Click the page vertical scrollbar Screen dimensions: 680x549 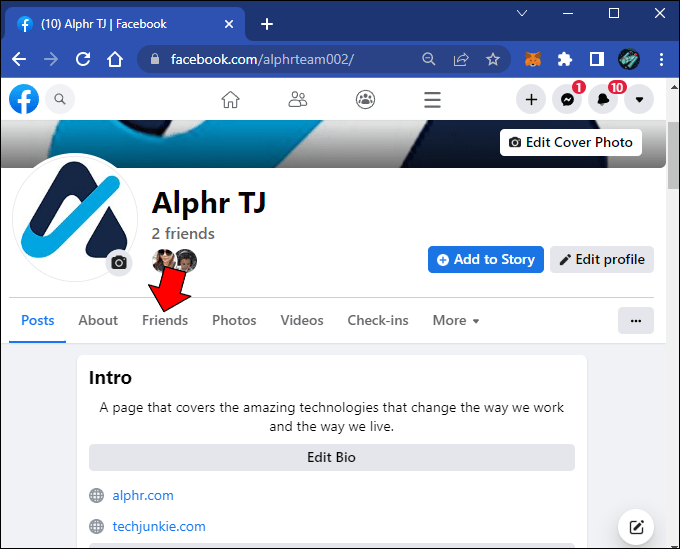(673, 156)
